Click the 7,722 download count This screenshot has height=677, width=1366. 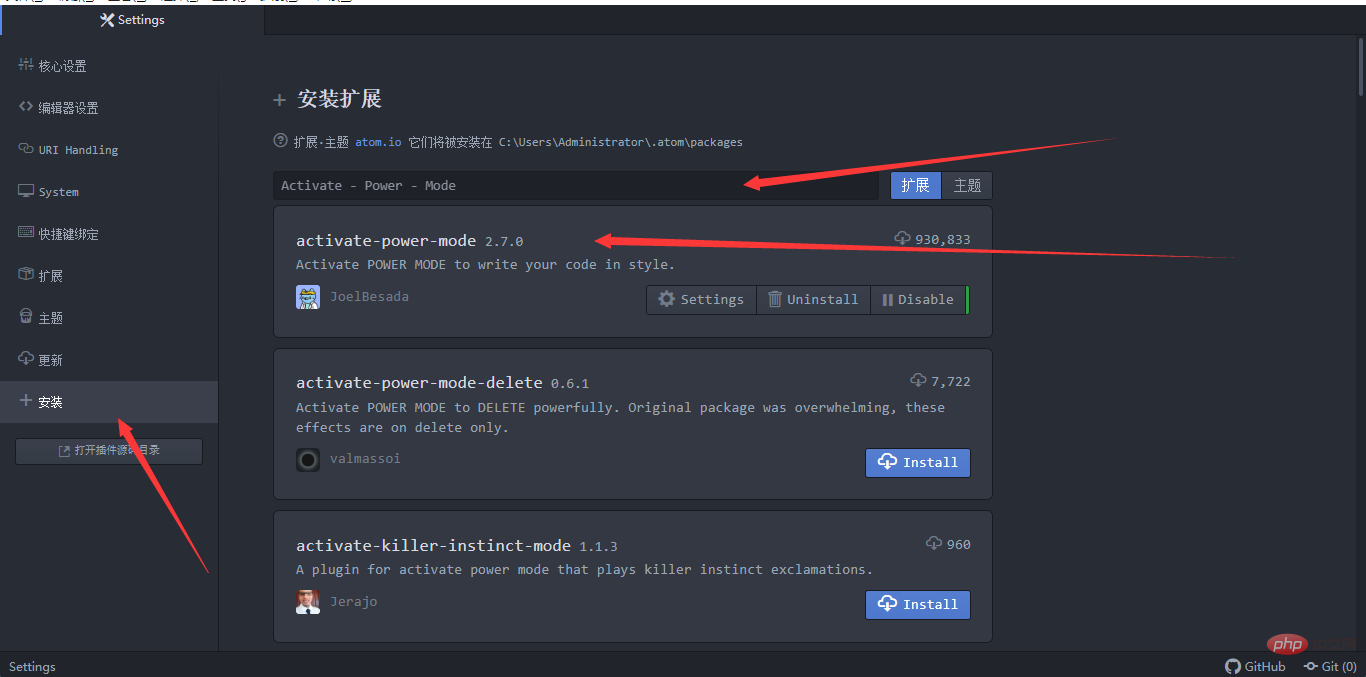coord(951,382)
